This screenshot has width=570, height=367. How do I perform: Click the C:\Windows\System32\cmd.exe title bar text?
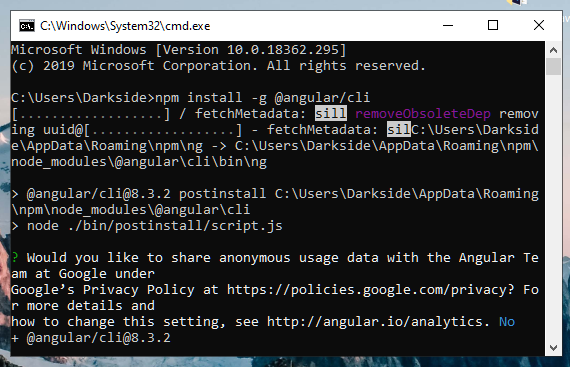125,26
